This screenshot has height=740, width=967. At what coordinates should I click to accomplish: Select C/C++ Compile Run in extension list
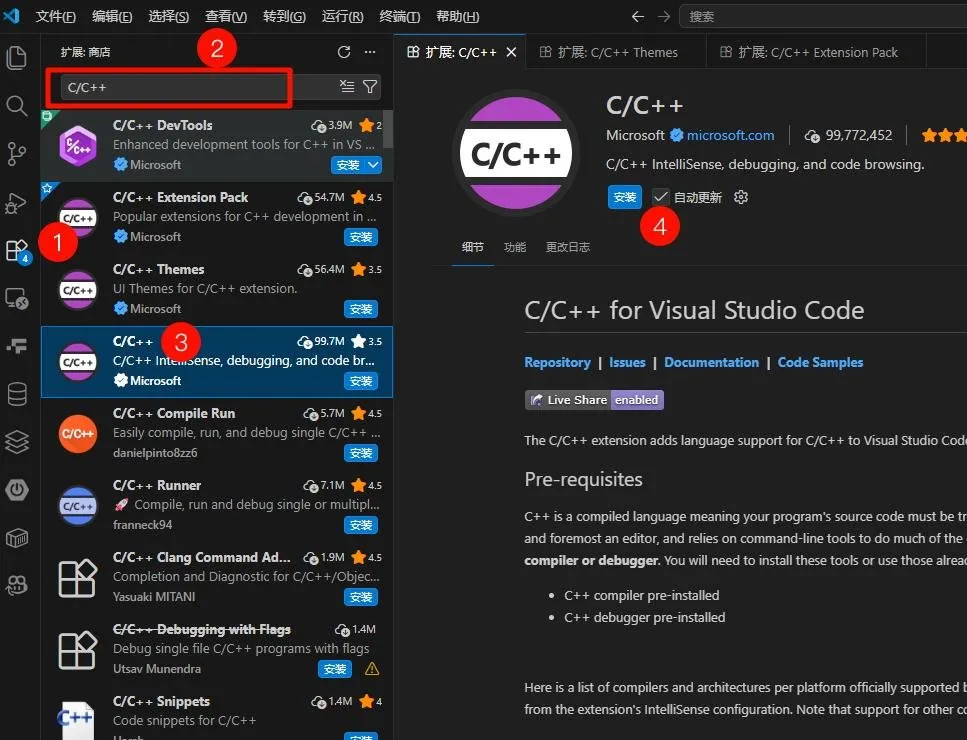217,433
